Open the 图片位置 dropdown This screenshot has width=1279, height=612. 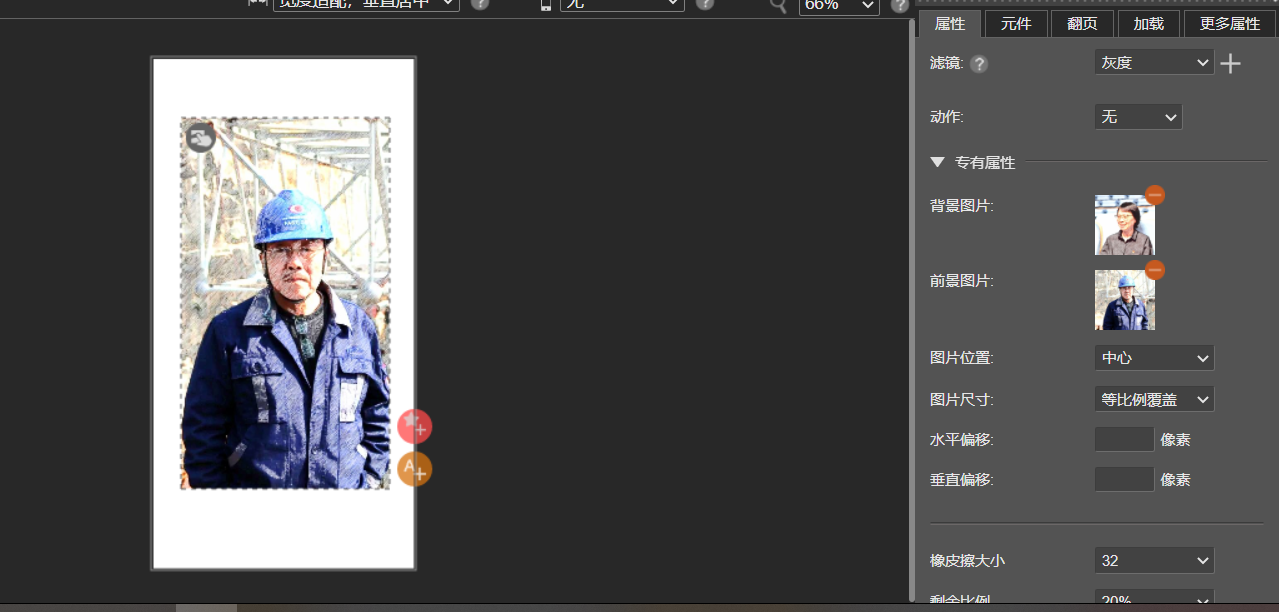1154,357
